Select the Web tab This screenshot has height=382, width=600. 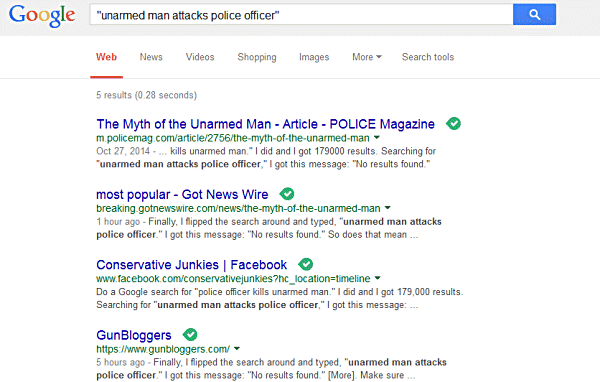(106, 57)
